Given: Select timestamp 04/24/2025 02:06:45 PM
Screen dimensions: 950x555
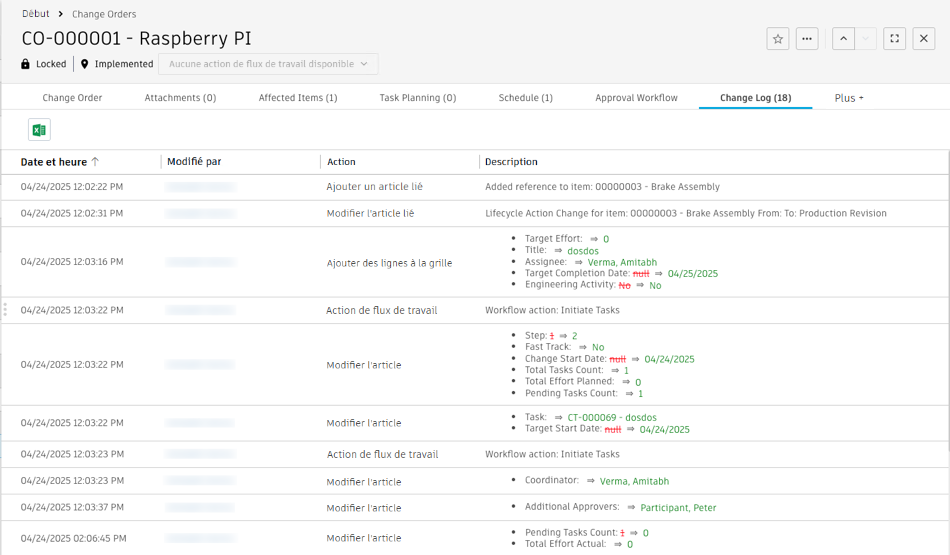Looking at the screenshot, I should (73, 538).
